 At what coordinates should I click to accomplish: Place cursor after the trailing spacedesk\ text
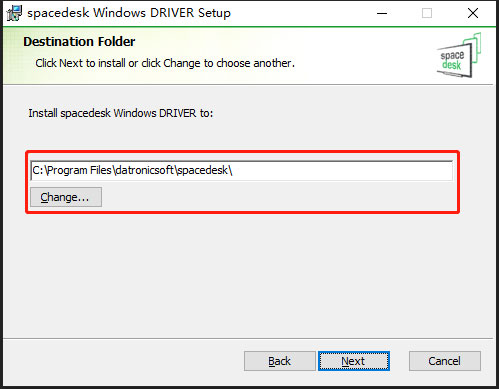[x=233, y=171]
